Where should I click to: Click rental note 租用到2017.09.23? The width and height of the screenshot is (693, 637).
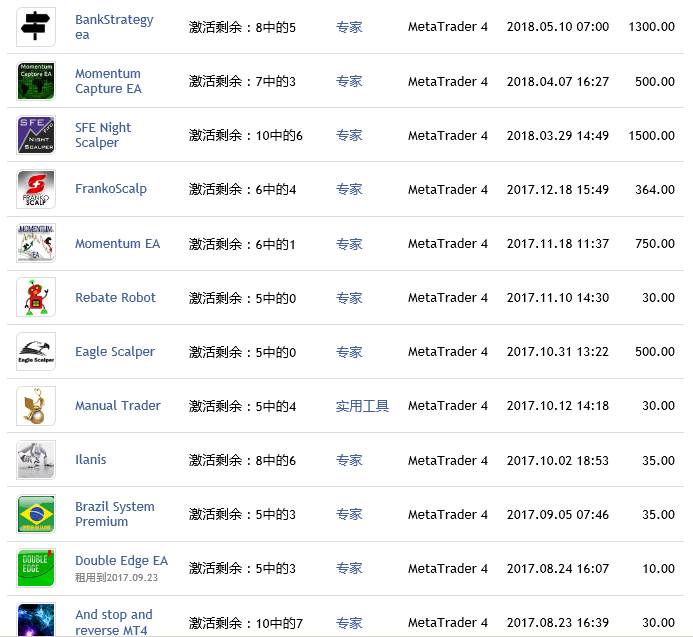(116, 577)
